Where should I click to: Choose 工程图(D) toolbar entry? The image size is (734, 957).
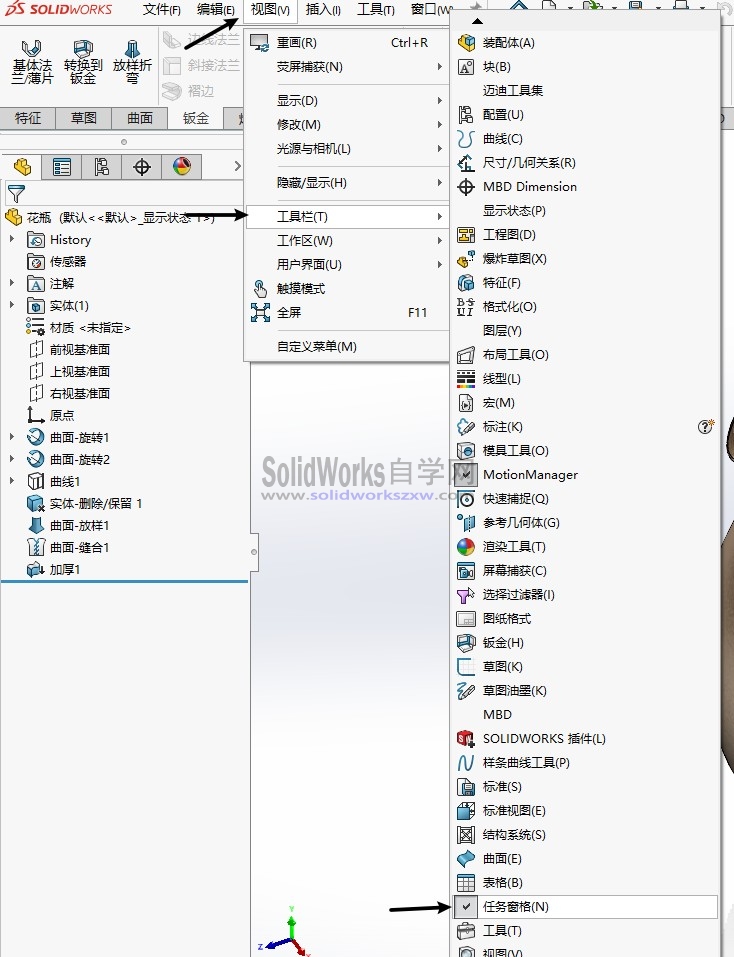tap(585, 234)
